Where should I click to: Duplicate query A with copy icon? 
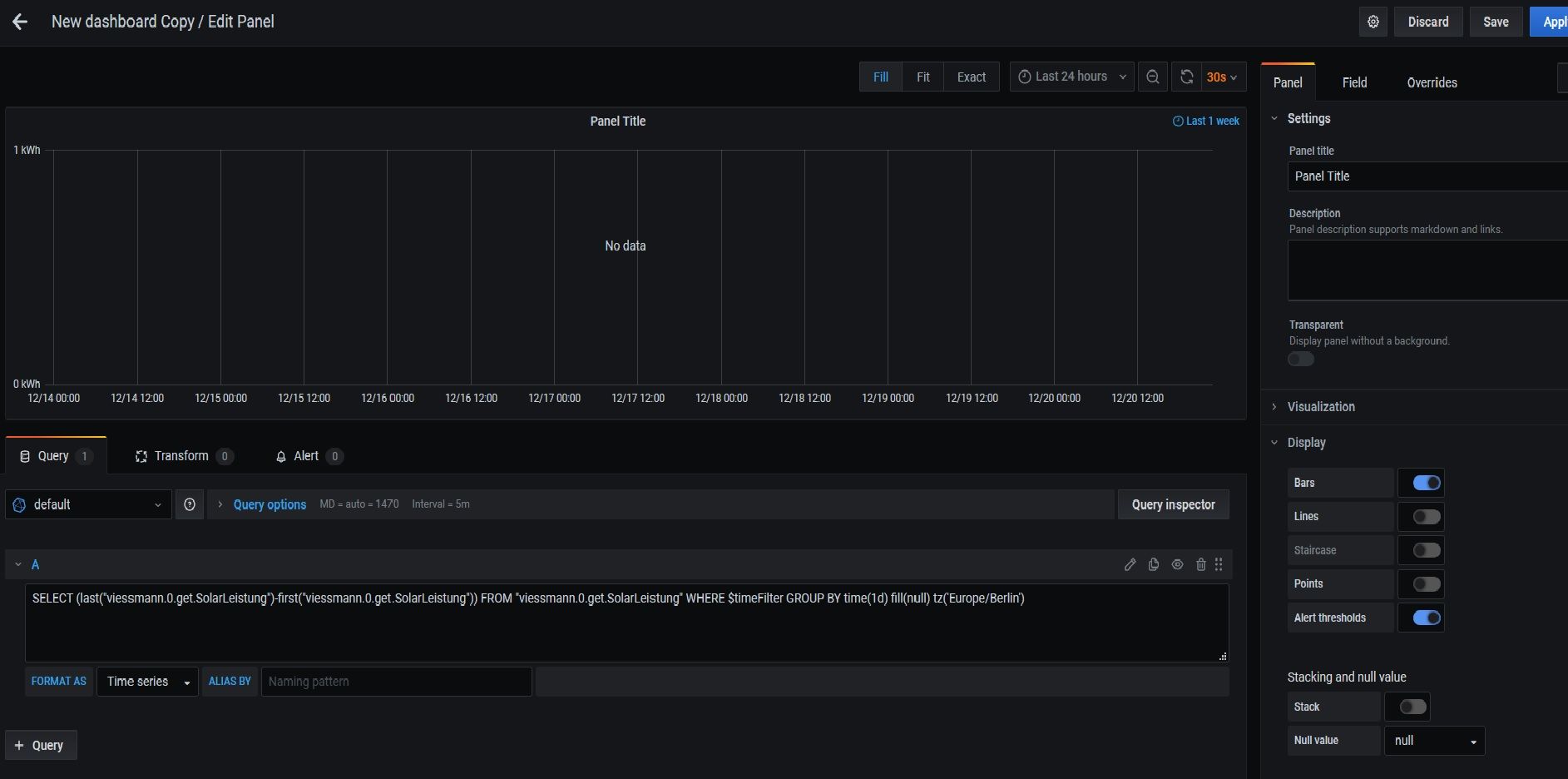pos(1154,564)
